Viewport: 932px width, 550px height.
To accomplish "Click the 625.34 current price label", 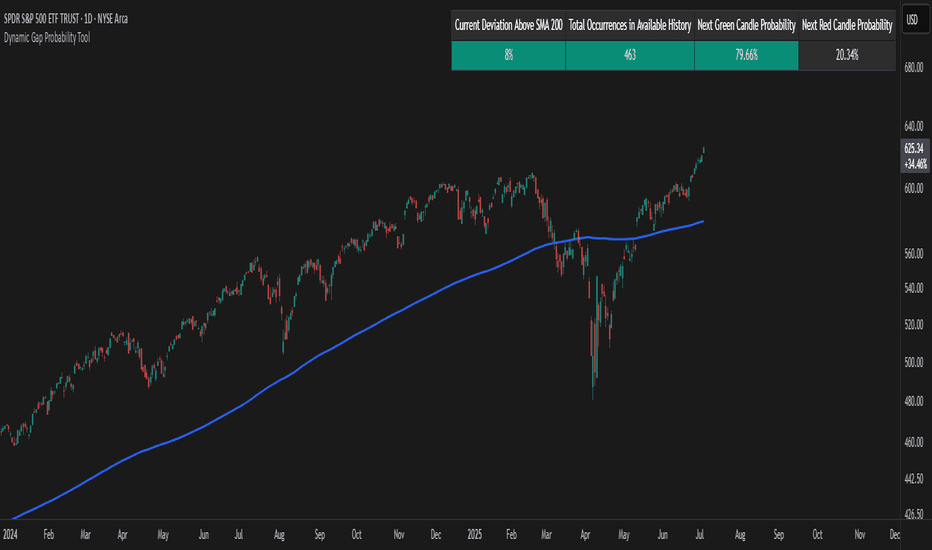I will pyautogui.click(x=912, y=147).
